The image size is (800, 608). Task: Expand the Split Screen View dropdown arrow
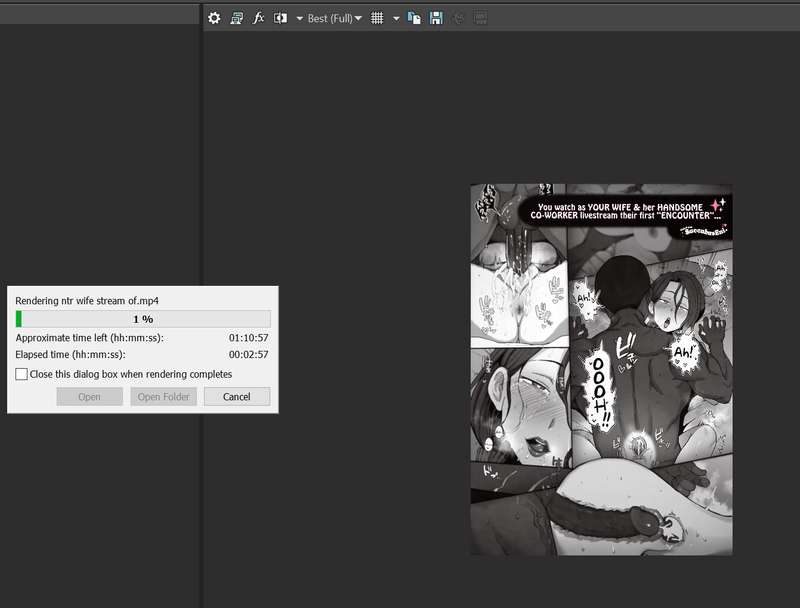(x=299, y=19)
